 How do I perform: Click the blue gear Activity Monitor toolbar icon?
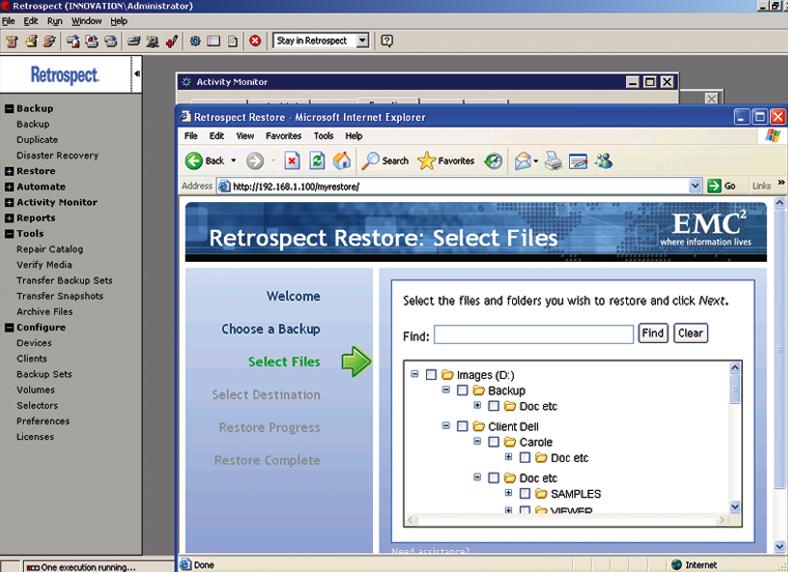(x=195, y=41)
